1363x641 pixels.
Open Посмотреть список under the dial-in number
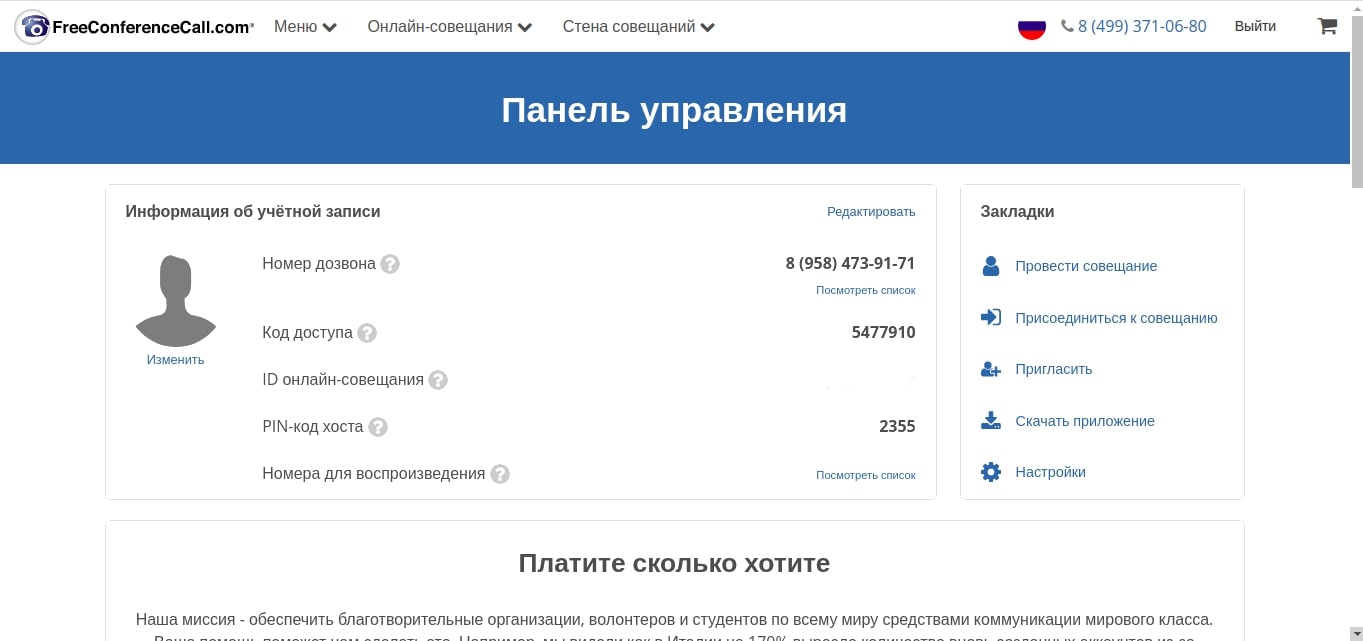[865, 290]
